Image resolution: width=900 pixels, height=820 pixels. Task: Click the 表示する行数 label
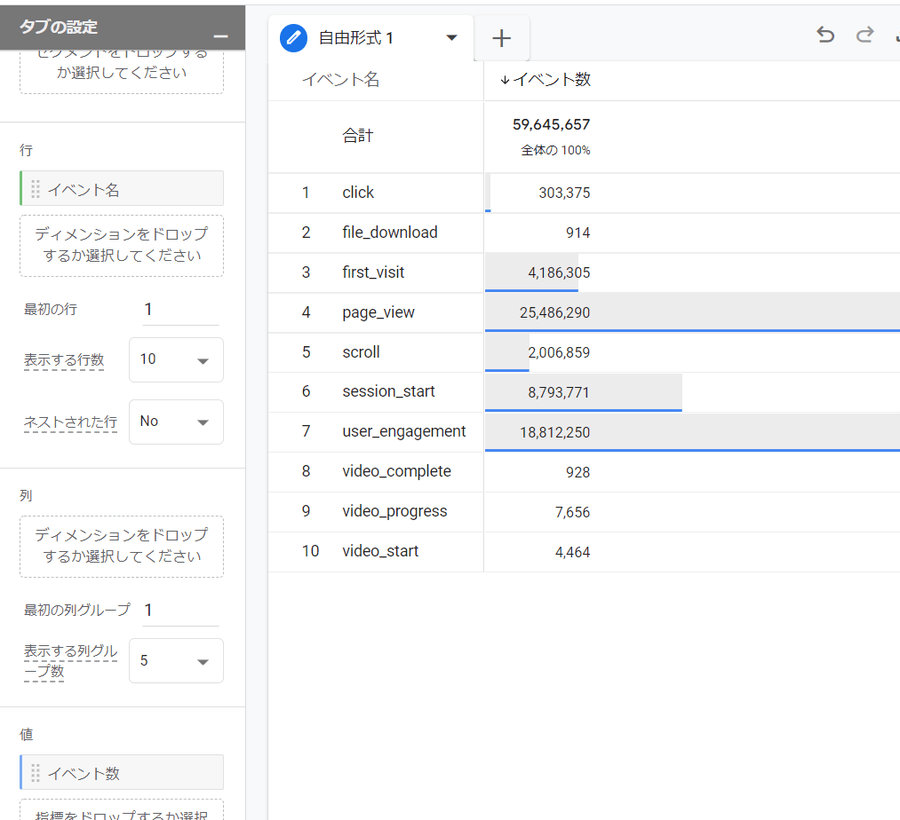pyautogui.click(x=64, y=360)
